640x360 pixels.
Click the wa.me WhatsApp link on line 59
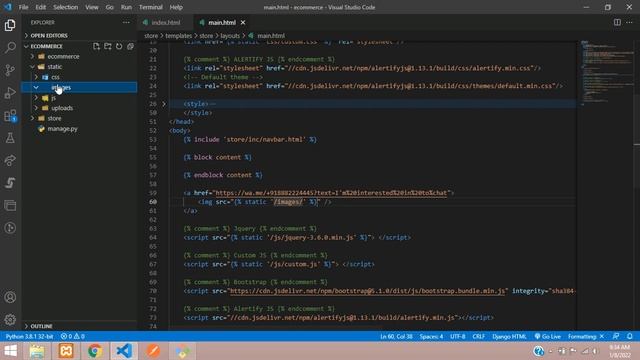click(331, 193)
